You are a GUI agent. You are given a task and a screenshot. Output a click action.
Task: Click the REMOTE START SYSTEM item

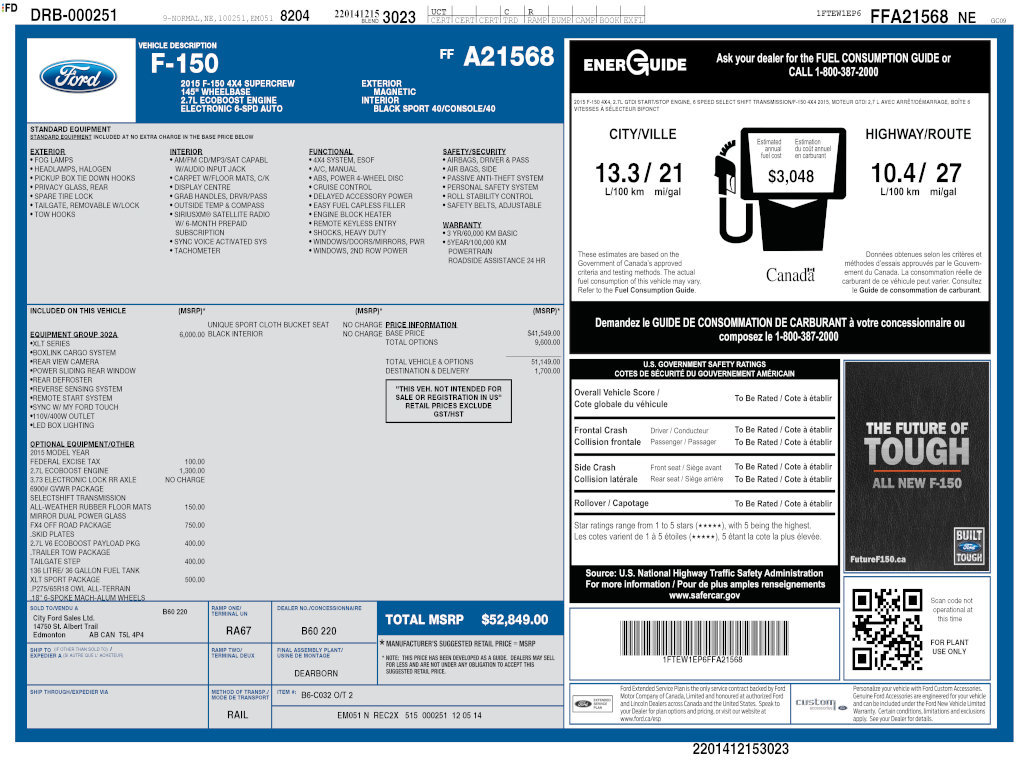point(71,398)
